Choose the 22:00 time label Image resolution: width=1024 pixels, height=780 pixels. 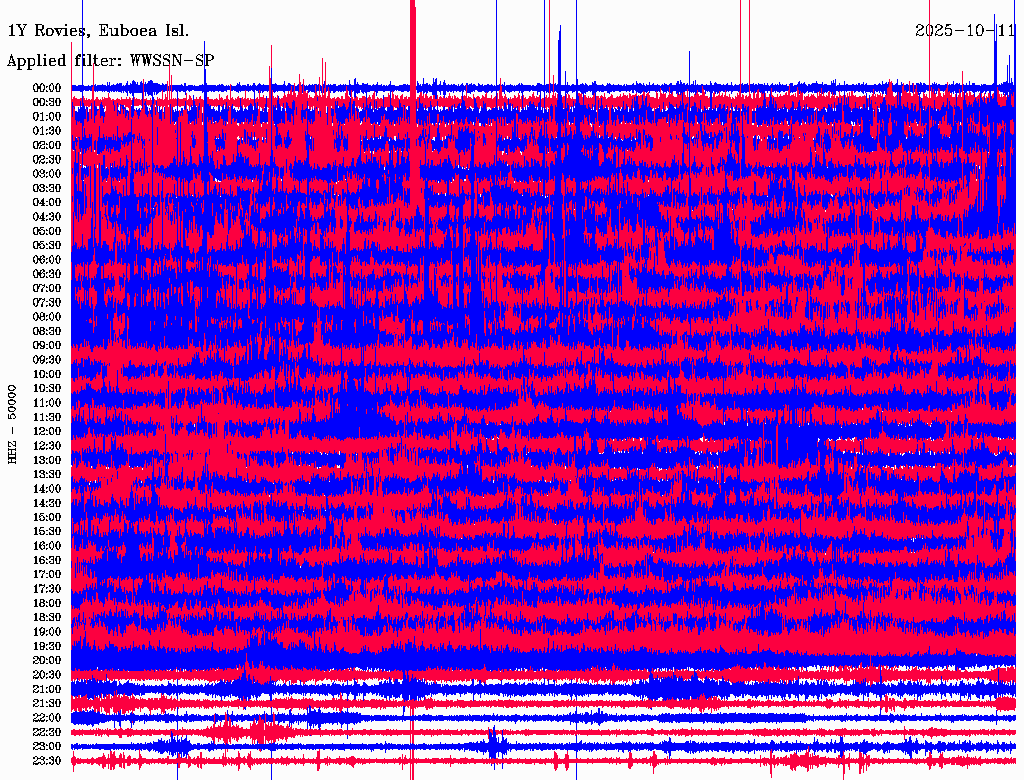(x=47, y=718)
